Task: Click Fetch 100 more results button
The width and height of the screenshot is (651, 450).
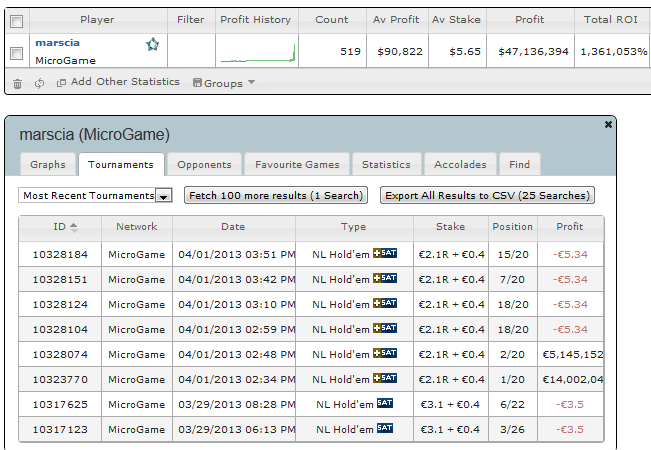Action: click(x=276, y=195)
